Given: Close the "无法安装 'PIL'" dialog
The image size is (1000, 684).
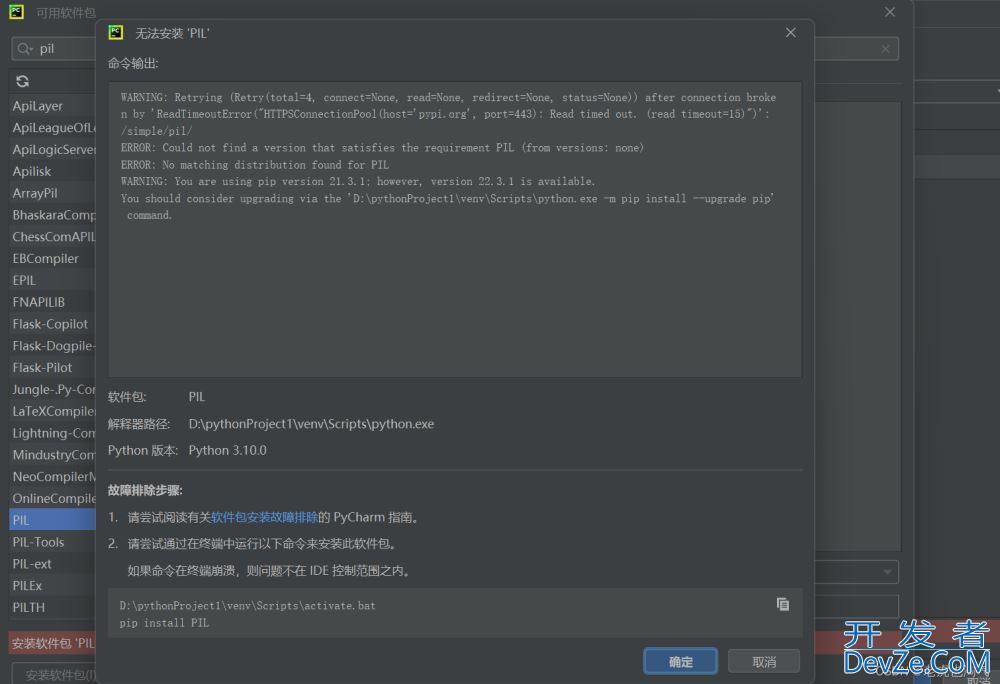Looking at the screenshot, I should click(790, 33).
